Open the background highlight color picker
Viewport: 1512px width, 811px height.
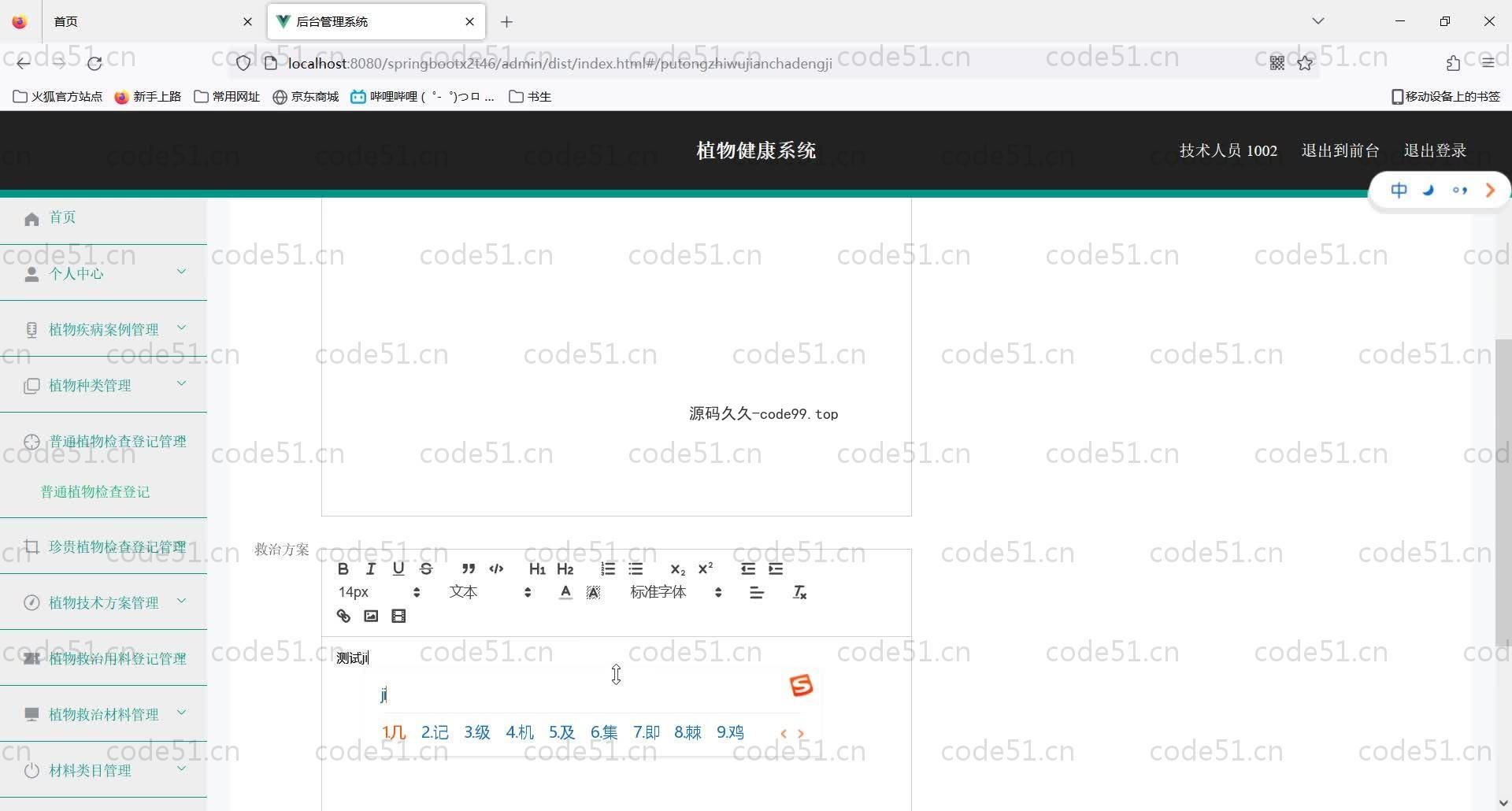pos(593,592)
